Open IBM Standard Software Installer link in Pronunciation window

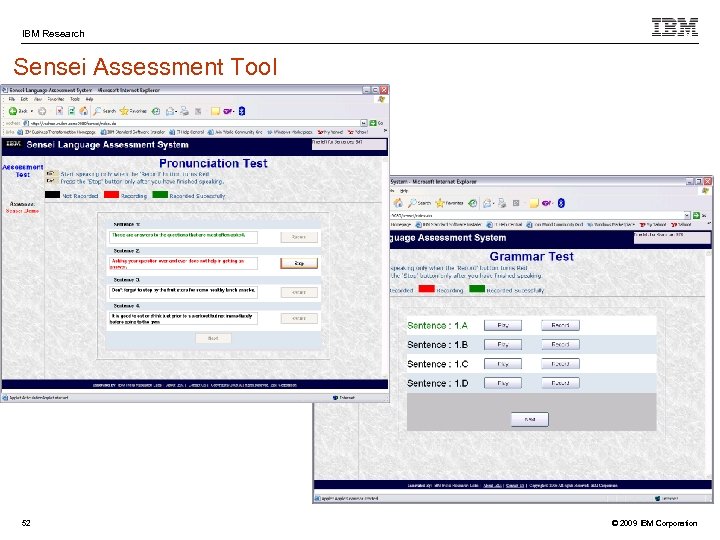click(133, 132)
